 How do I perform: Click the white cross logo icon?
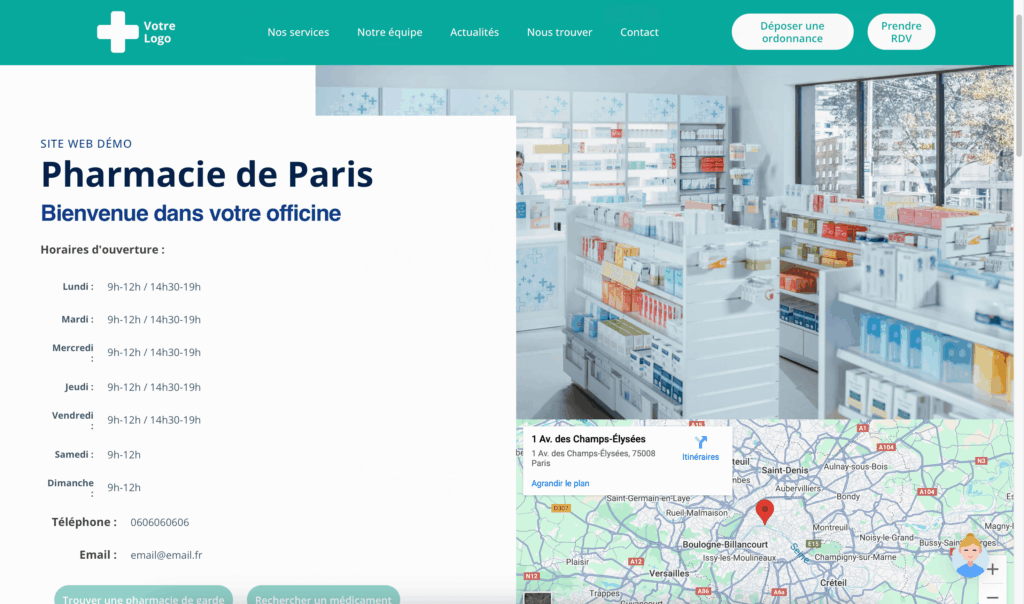(118, 32)
